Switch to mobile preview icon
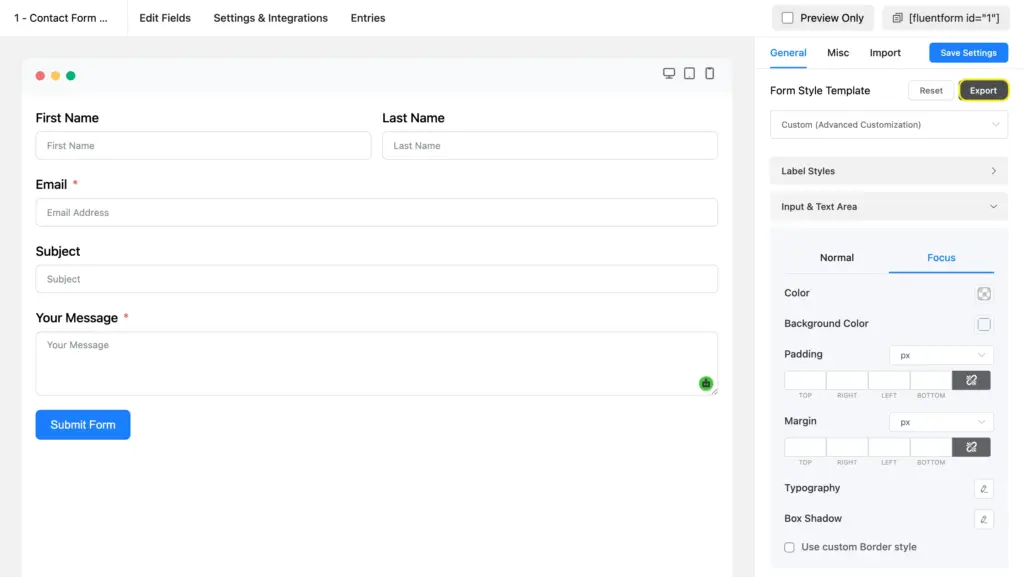The width and height of the screenshot is (1024, 577). [x=709, y=73]
